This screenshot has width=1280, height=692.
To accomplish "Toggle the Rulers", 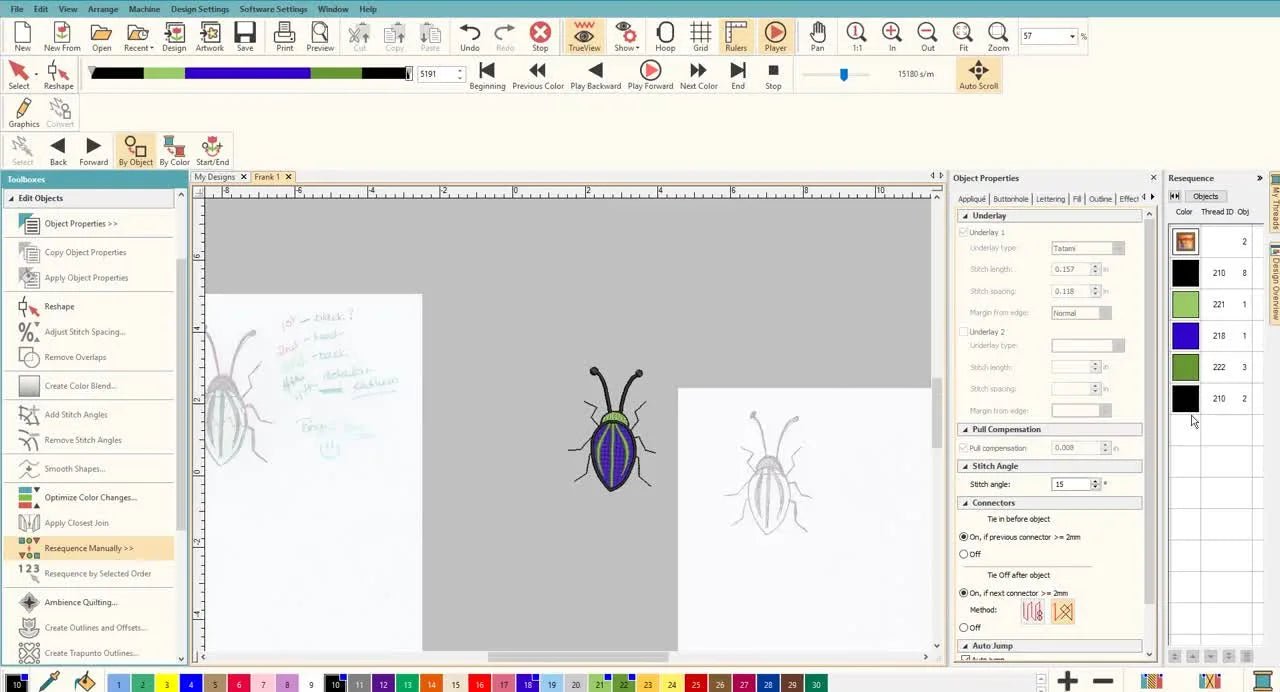I will (736, 37).
